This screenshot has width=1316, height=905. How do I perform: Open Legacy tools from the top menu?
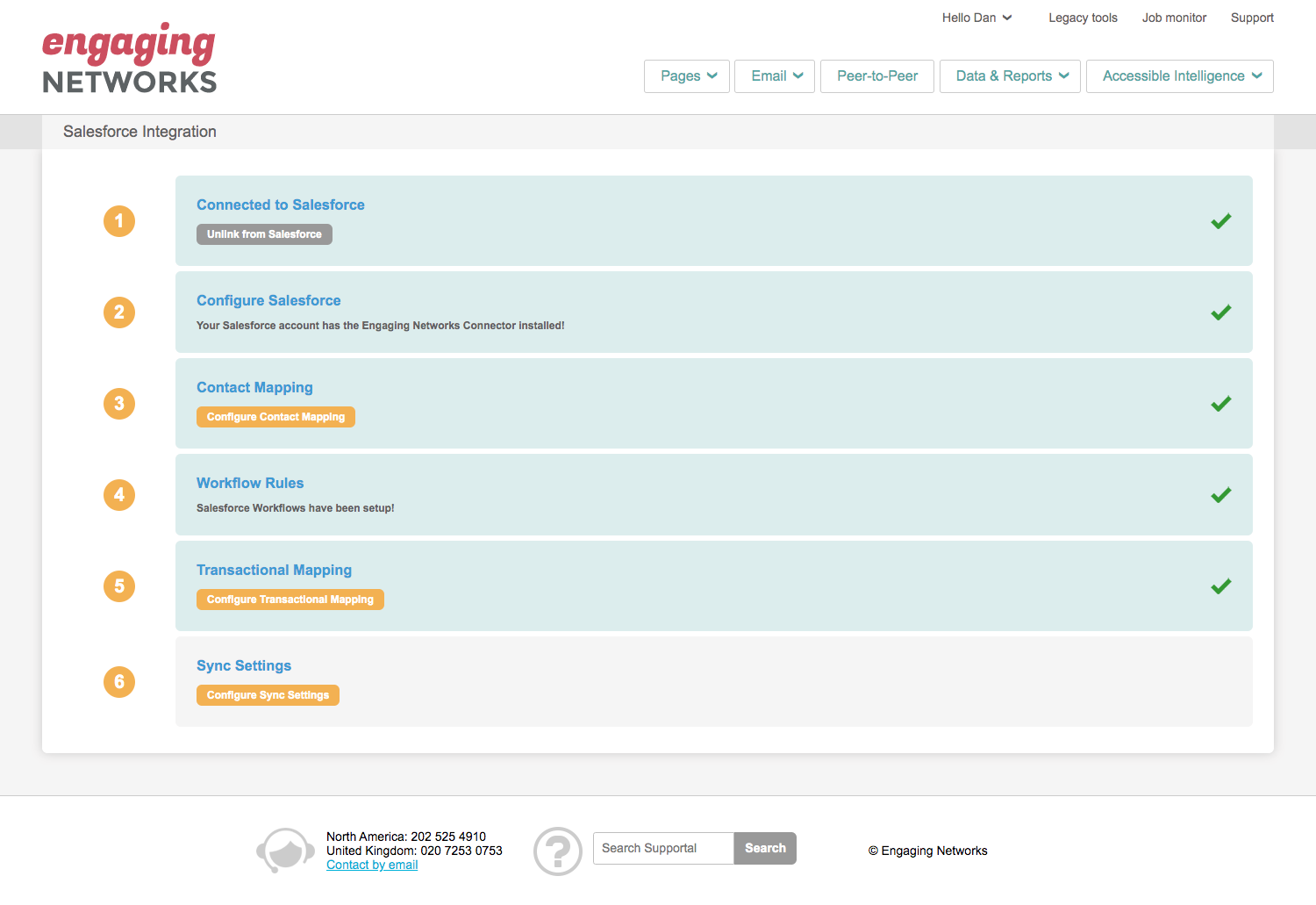(x=1083, y=18)
